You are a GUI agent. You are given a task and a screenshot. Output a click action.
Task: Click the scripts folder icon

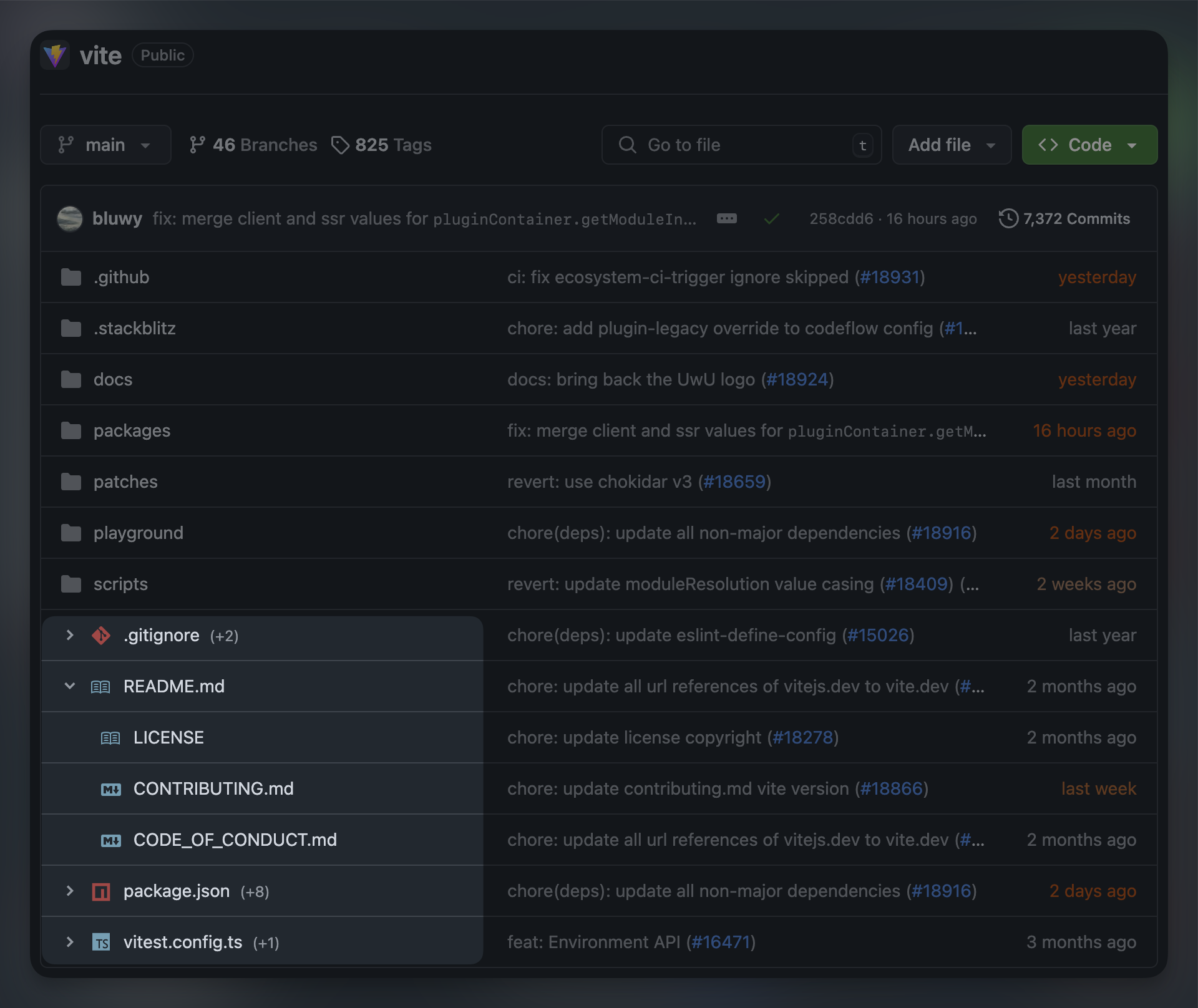click(71, 584)
